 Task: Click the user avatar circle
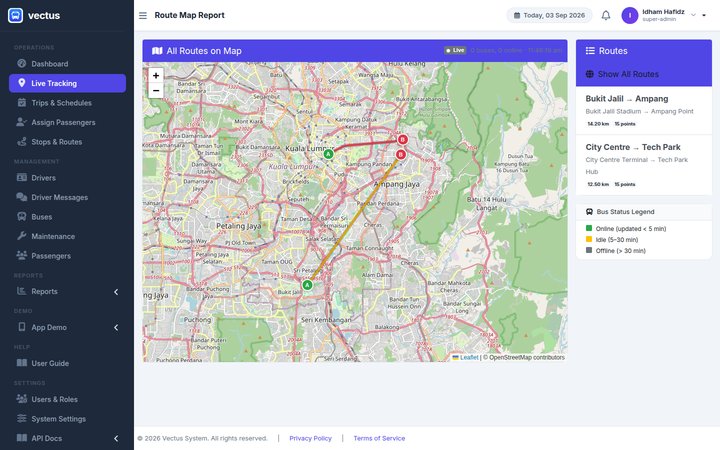(x=630, y=16)
